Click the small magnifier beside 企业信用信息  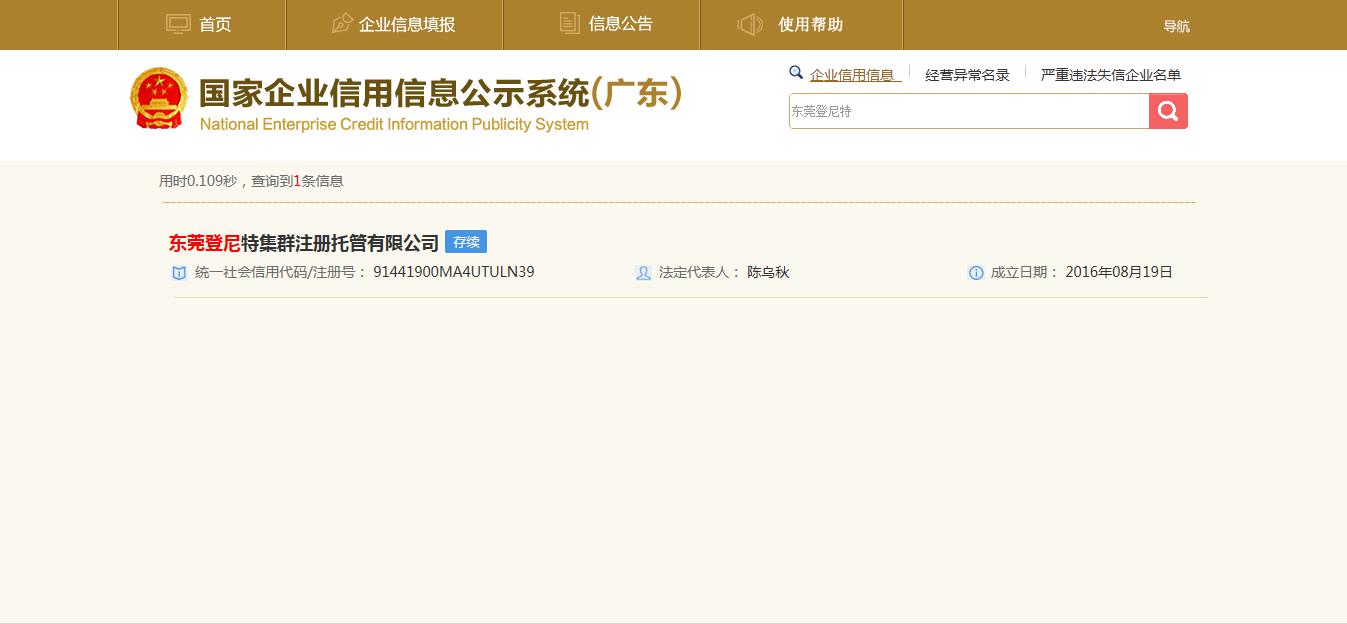pos(796,73)
